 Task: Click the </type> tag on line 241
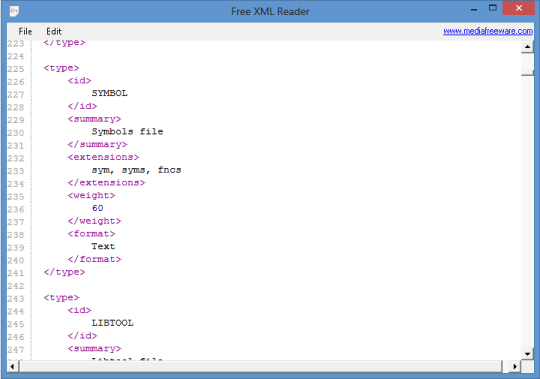click(64, 272)
